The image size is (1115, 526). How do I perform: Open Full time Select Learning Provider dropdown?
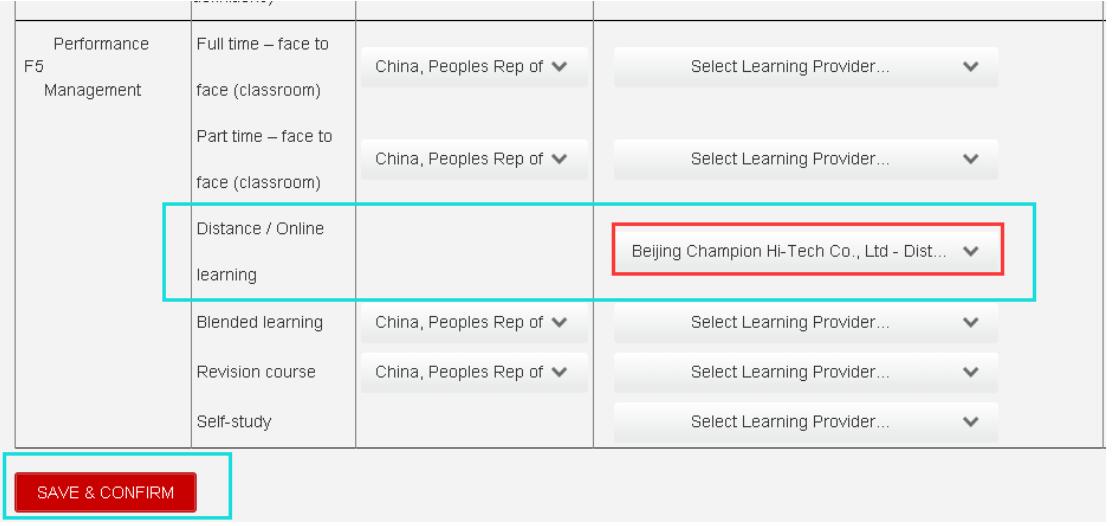[x=805, y=67]
